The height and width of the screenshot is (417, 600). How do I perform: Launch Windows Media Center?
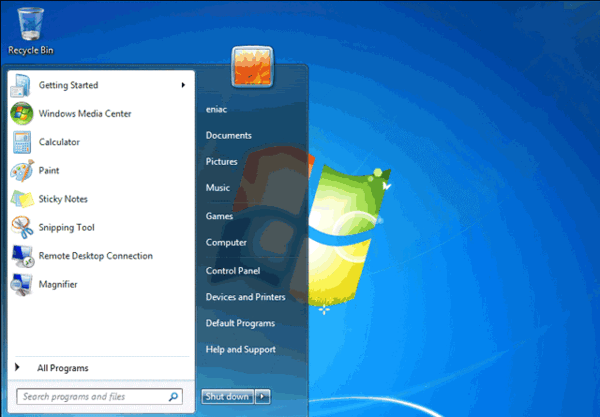[x=101, y=114]
